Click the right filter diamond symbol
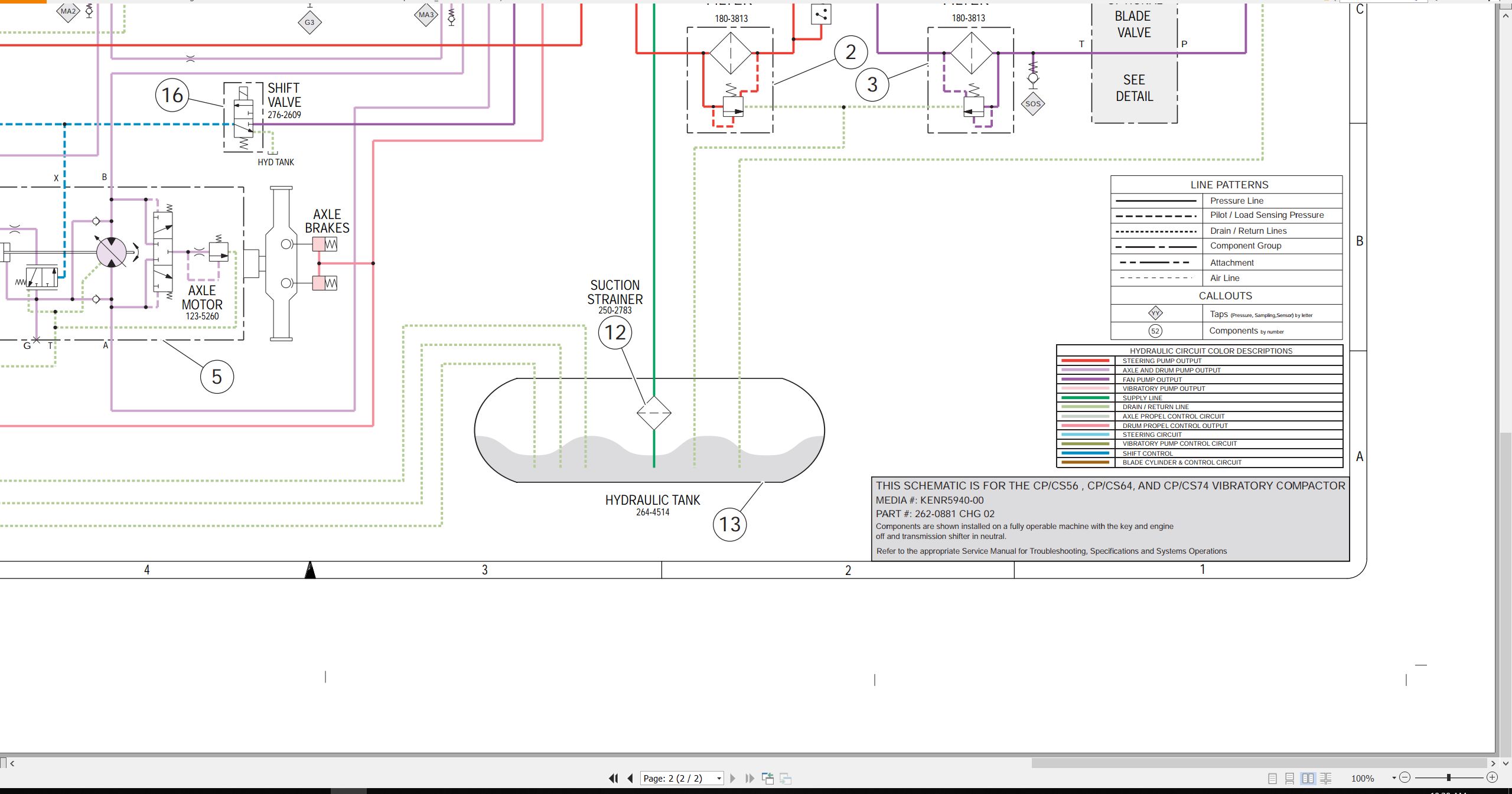1512x794 pixels. coord(971,53)
